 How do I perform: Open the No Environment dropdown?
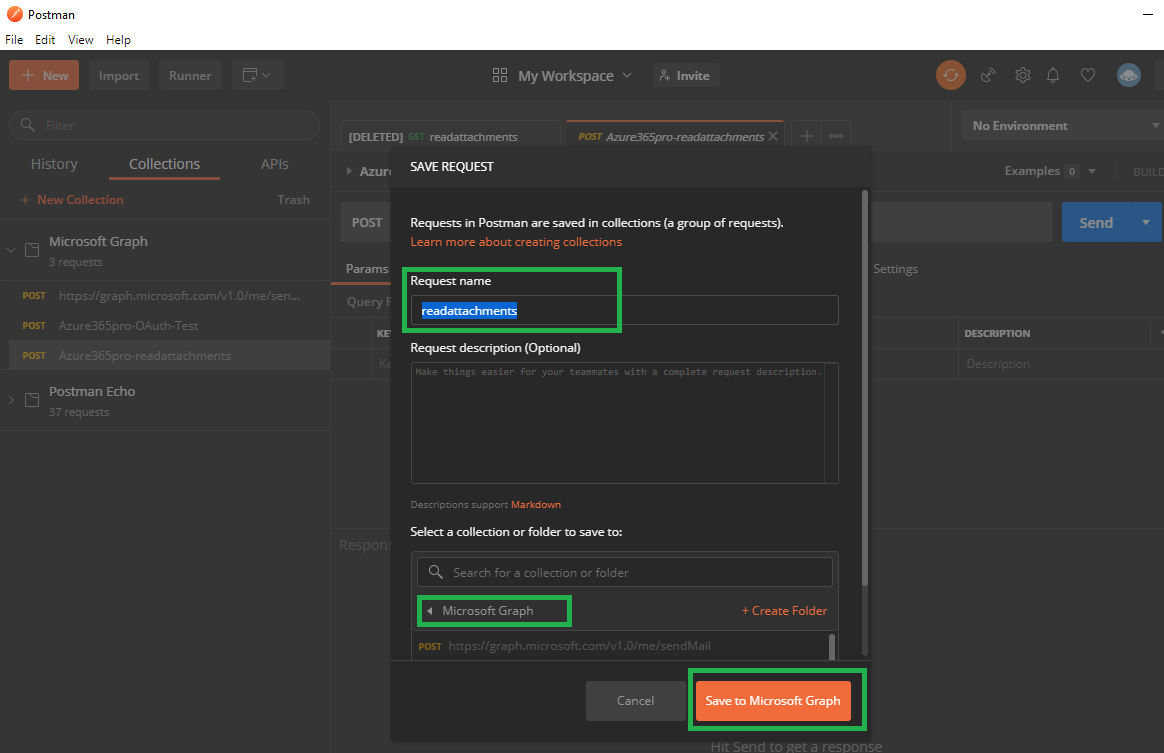1062,126
